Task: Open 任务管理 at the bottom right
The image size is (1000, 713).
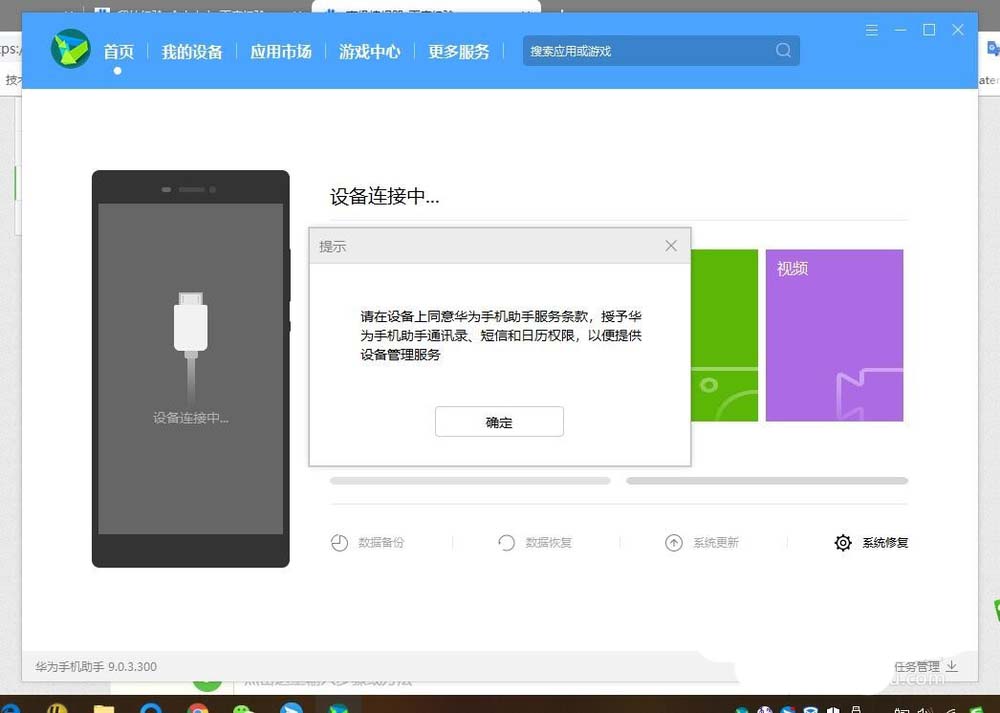Action: (916, 667)
